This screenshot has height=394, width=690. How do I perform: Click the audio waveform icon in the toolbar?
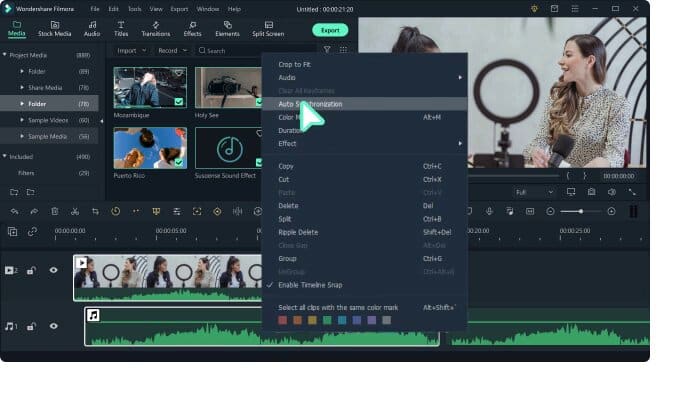[x=237, y=212]
